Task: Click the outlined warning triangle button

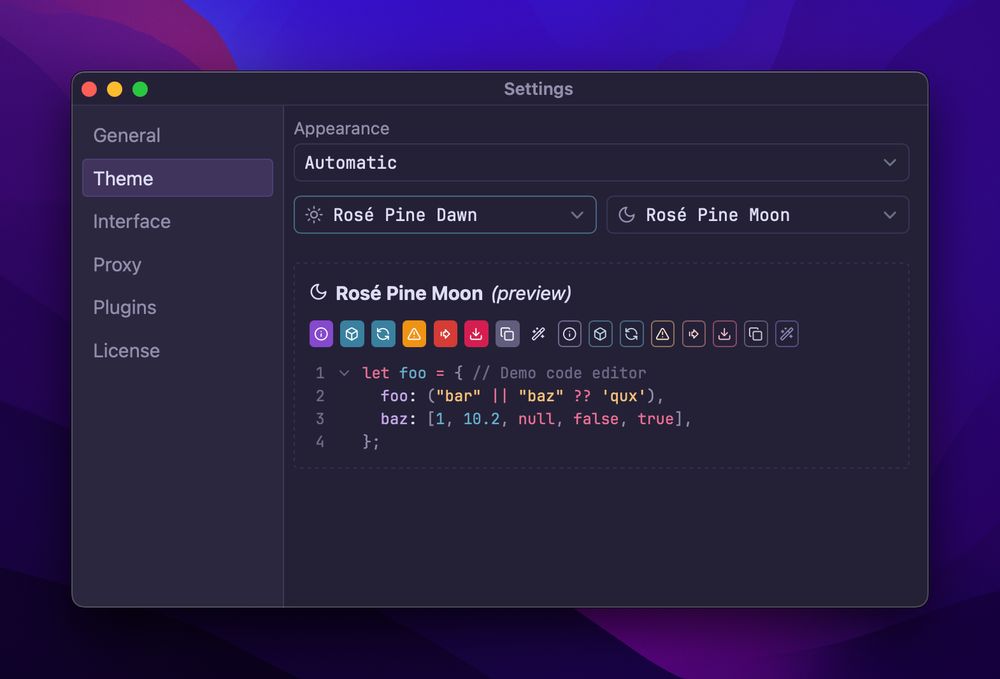Action: coord(663,334)
